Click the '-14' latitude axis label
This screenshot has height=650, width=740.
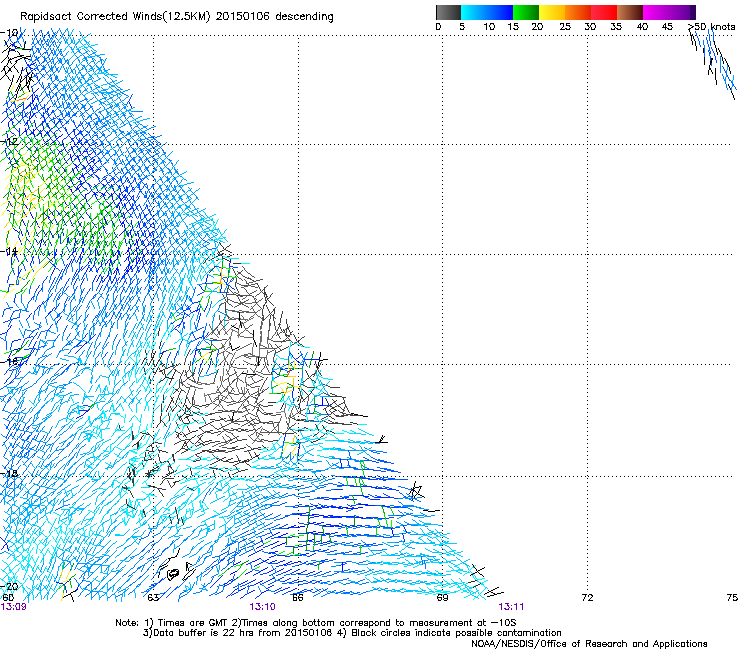pos(9,251)
